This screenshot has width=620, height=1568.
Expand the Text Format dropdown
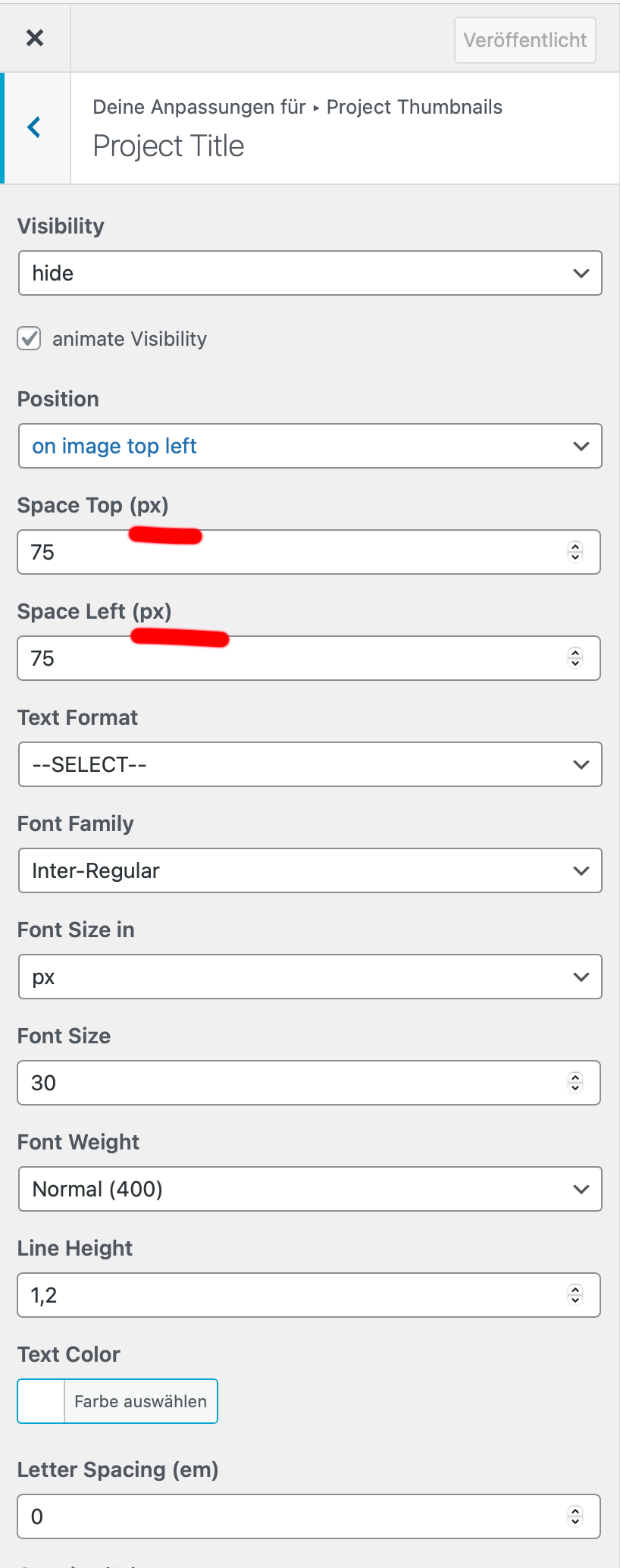click(x=310, y=764)
